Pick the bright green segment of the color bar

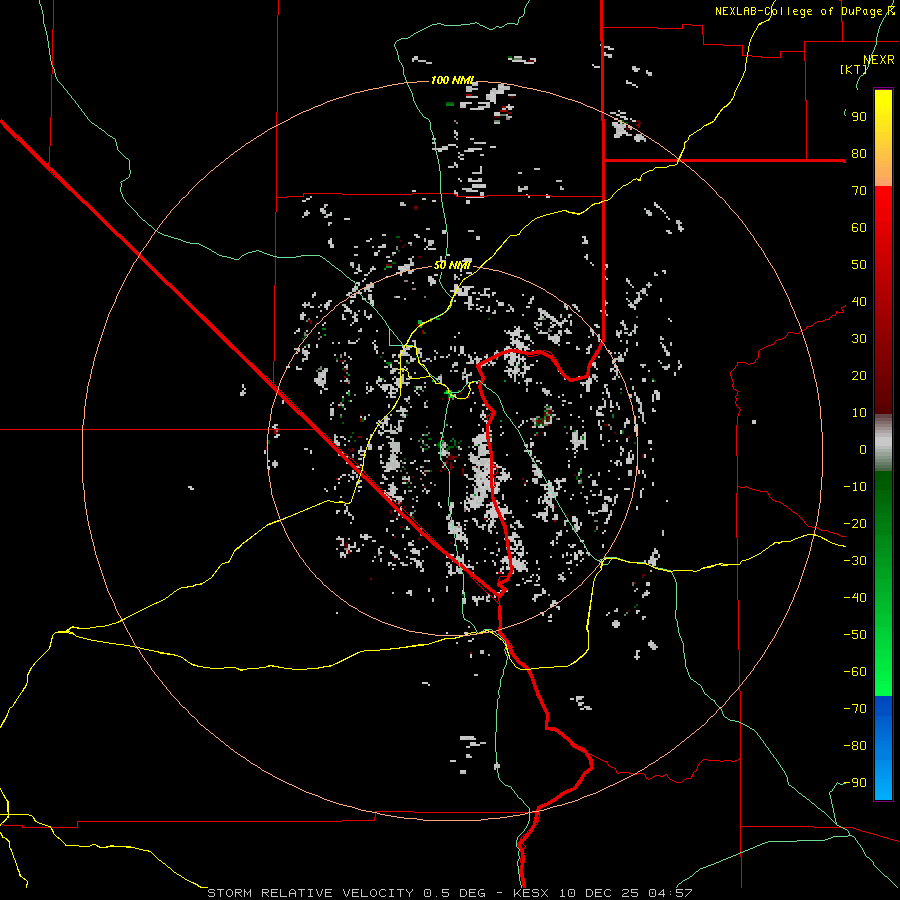tap(883, 583)
